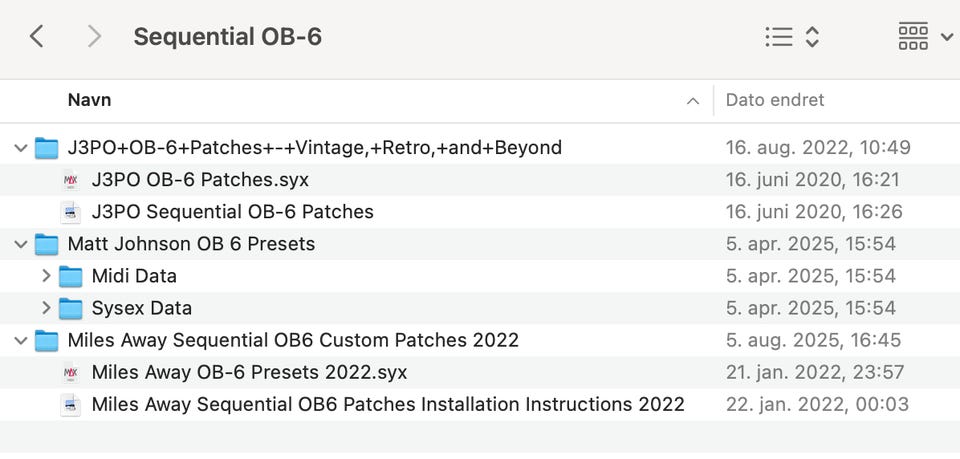The width and height of the screenshot is (960, 459).
Task: Click the Miles Away OB-6 Presets 2022.syx icon
Action: (70, 373)
